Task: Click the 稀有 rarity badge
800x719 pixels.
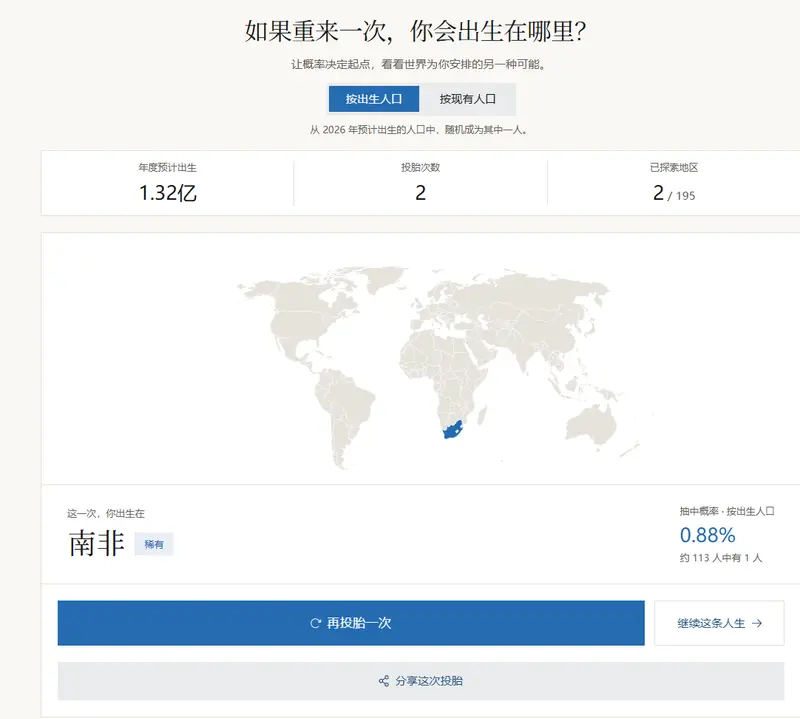Action: [154, 544]
